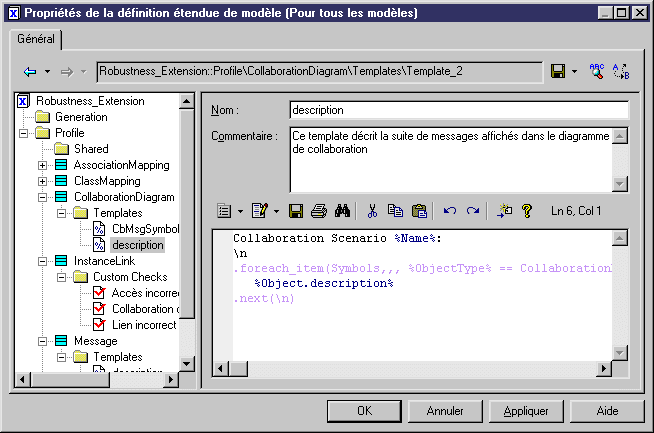Click the Annuler button
654x433 pixels.
(x=445, y=410)
